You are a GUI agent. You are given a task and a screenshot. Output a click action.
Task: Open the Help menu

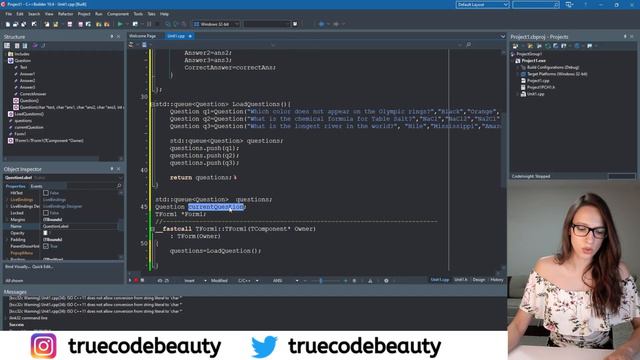pos(164,14)
